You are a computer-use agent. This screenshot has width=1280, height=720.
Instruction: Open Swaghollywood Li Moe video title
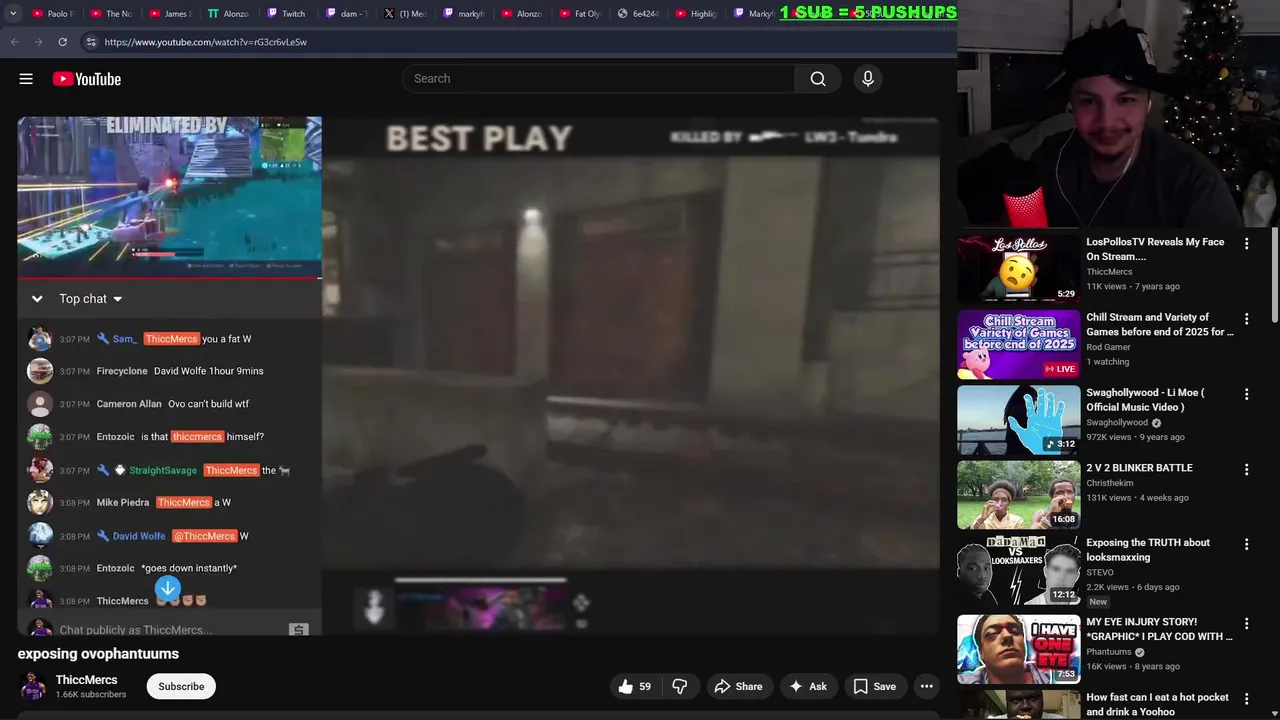(1145, 400)
